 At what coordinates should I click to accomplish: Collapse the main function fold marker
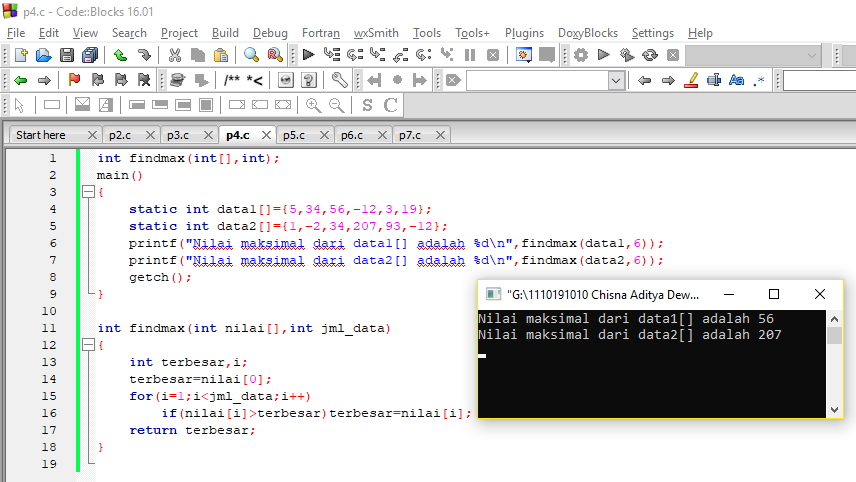(88, 192)
